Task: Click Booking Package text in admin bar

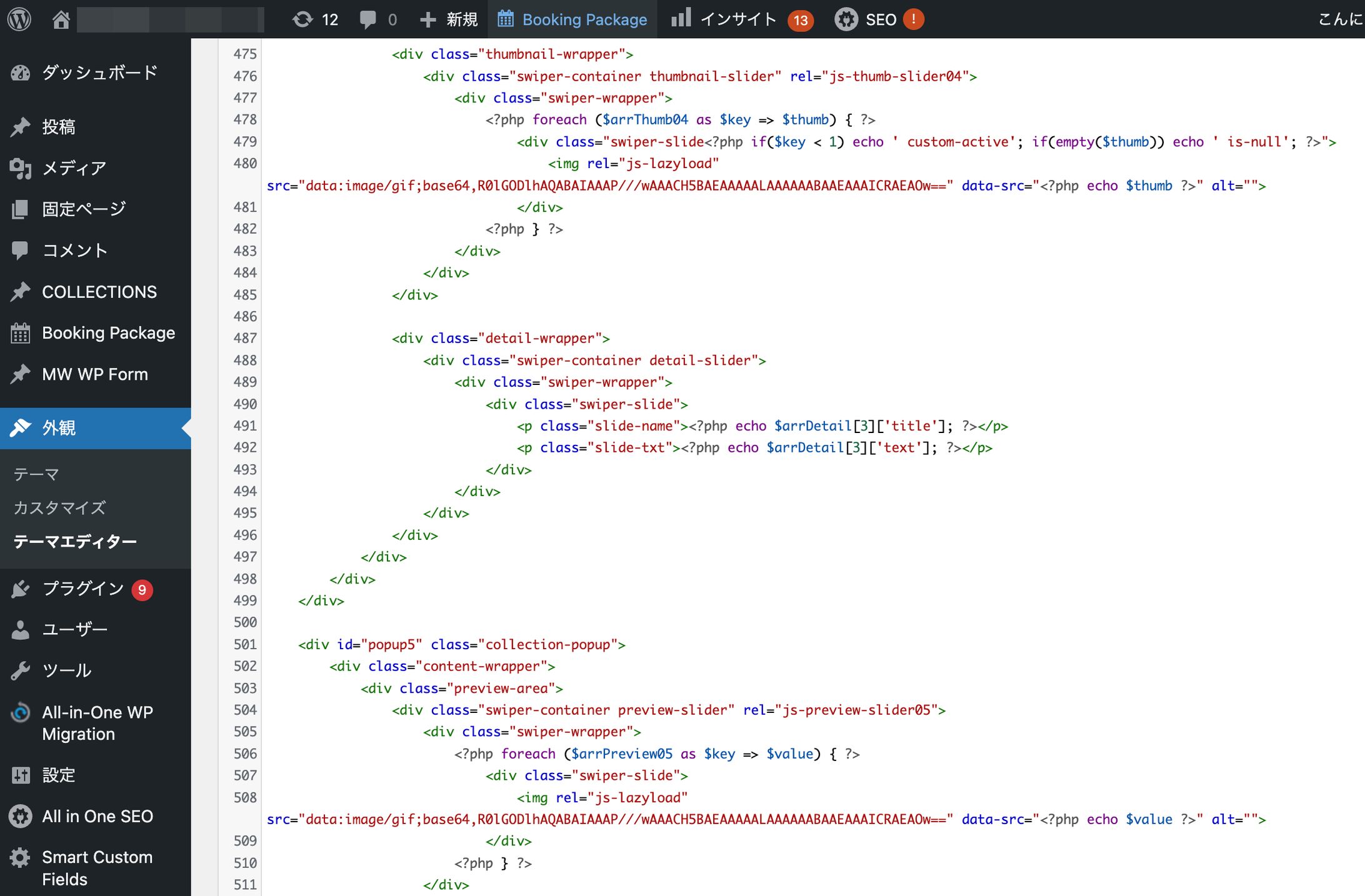Action: pos(585,19)
